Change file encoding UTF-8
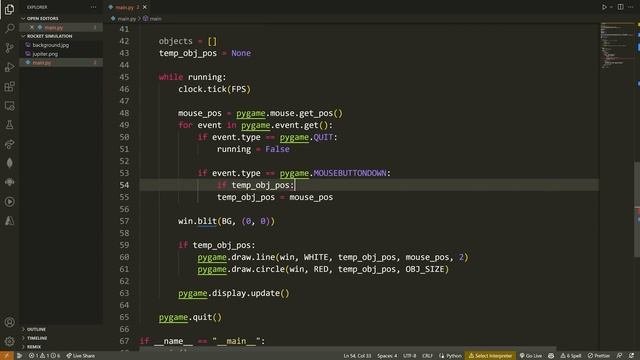The height and width of the screenshot is (360, 640). point(409,356)
